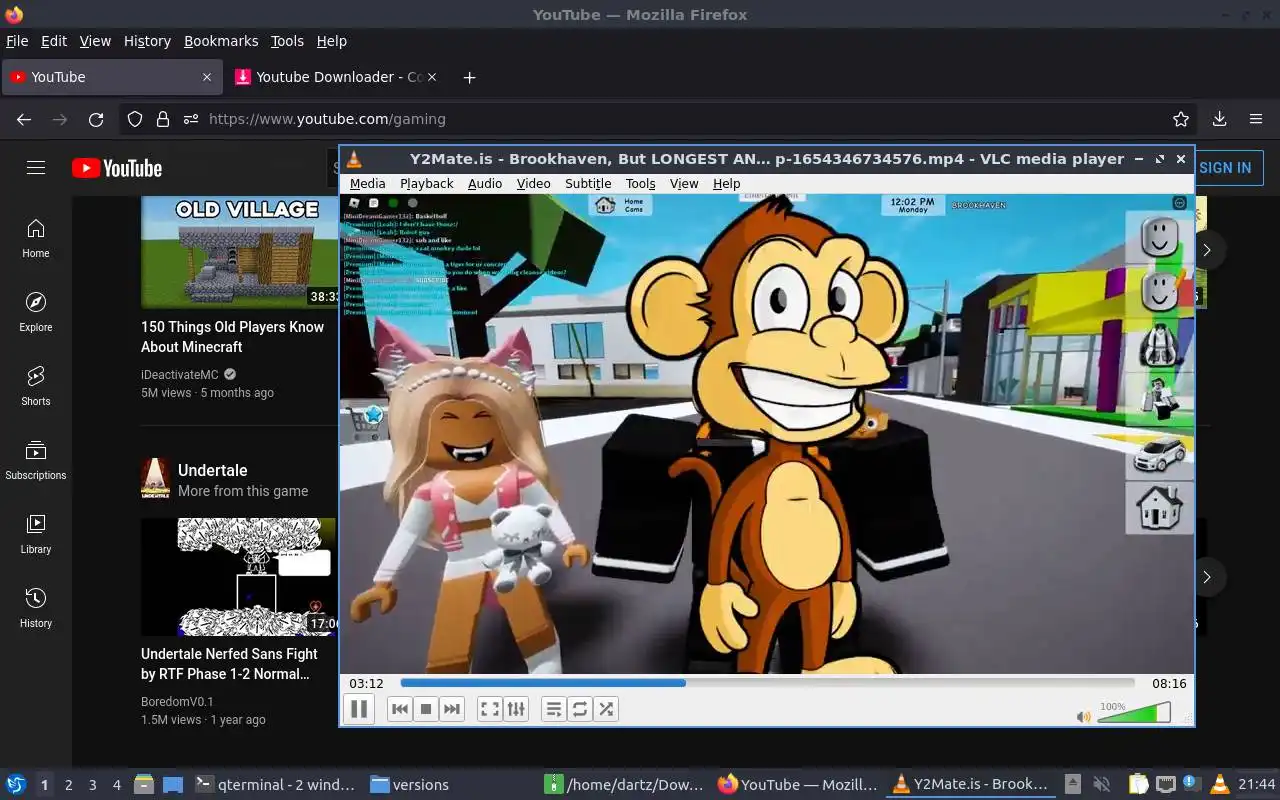Open Firefox History menu
This screenshot has height=800, width=1280.
click(147, 41)
